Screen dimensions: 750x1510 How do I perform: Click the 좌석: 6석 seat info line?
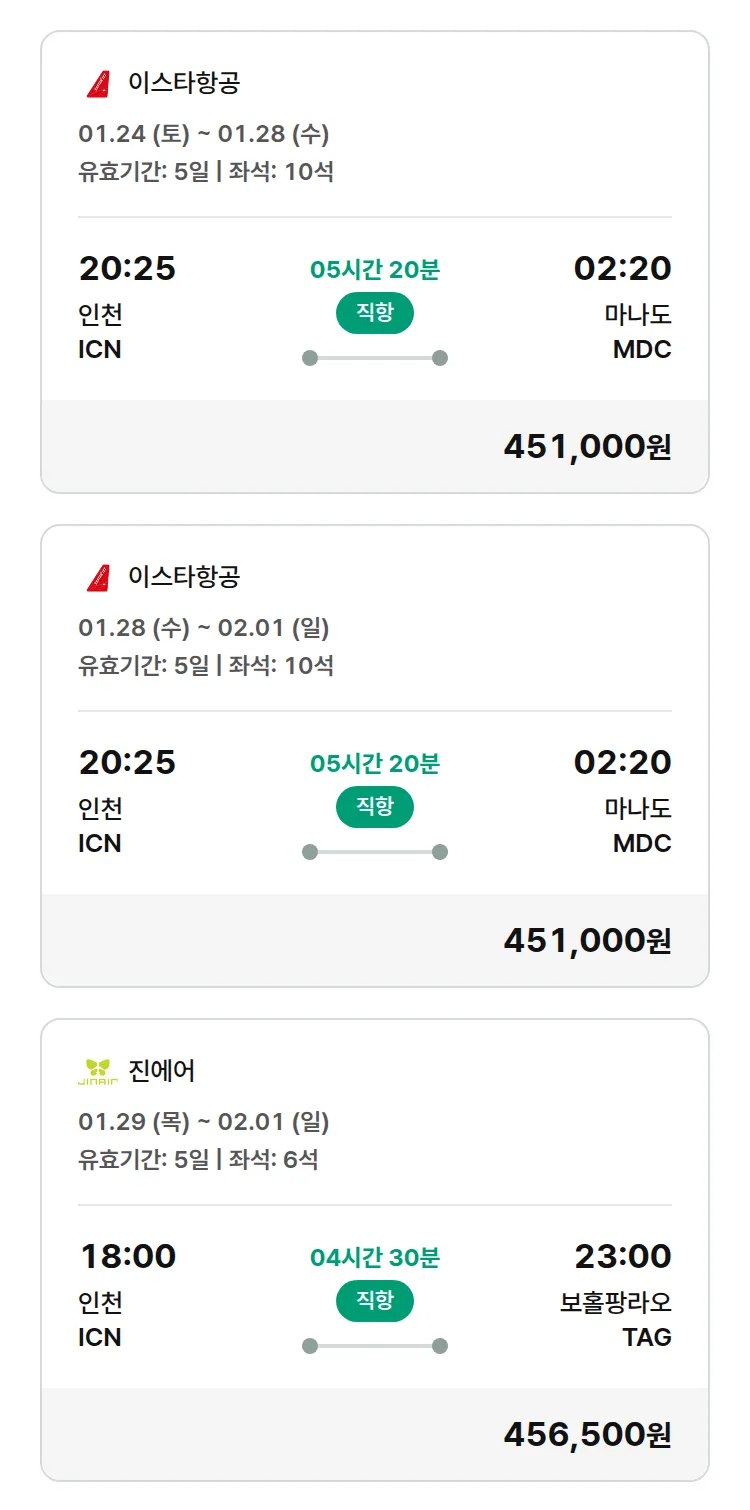tap(273, 1160)
